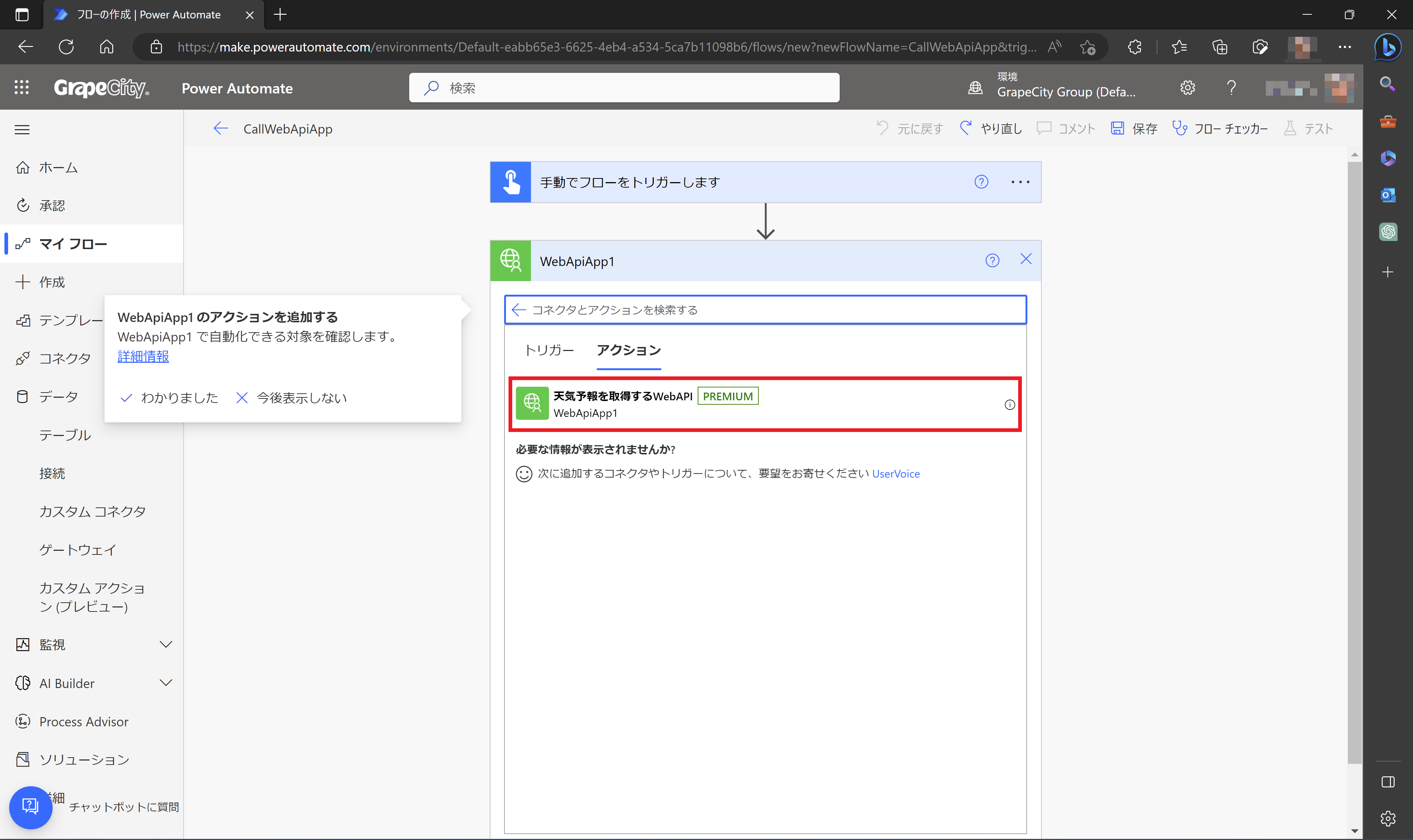The image size is (1413, 840).
Task: Focus コネクタとアクションを検索する field
Action: [765, 310]
